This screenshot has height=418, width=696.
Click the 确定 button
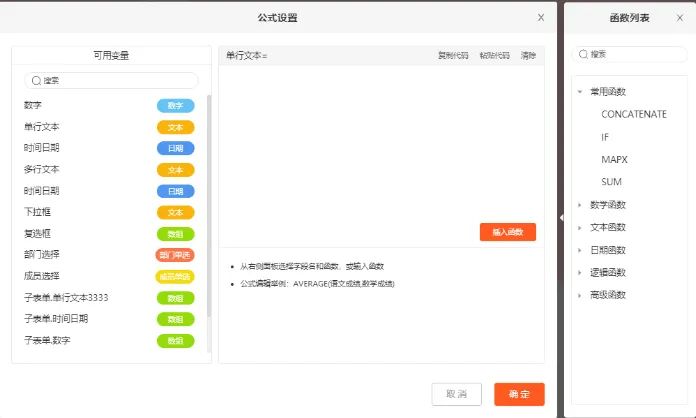pos(519,394)
